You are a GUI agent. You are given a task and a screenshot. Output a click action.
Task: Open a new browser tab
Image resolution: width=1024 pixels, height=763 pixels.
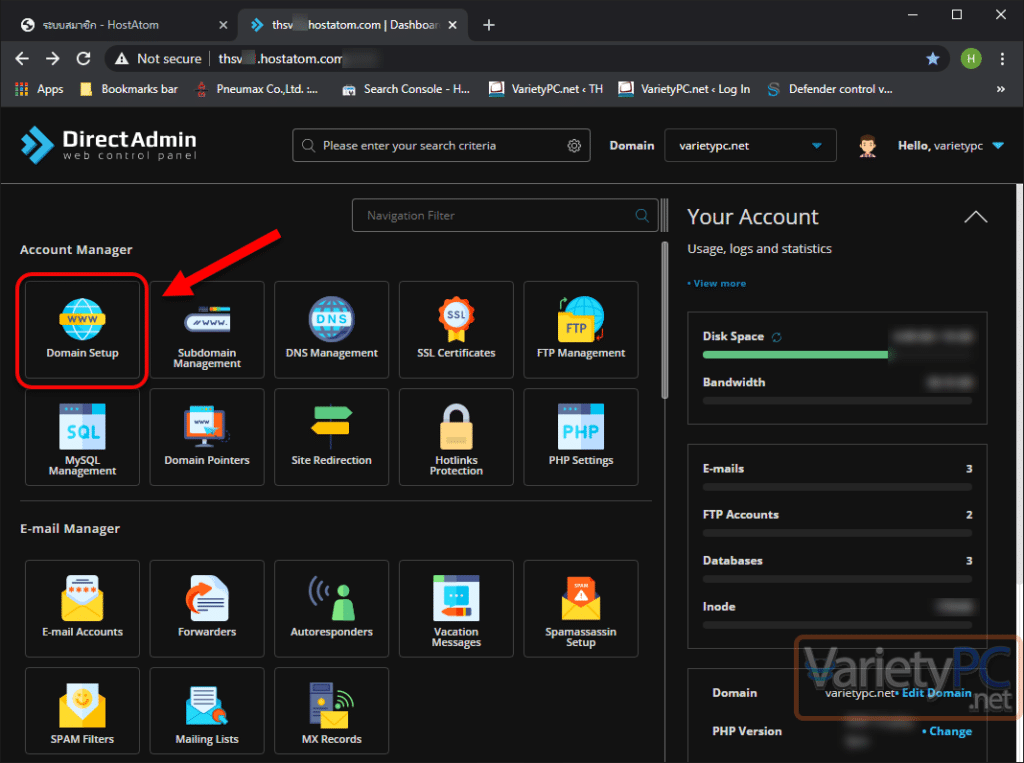pyautogui.click(x=488, y=25)
